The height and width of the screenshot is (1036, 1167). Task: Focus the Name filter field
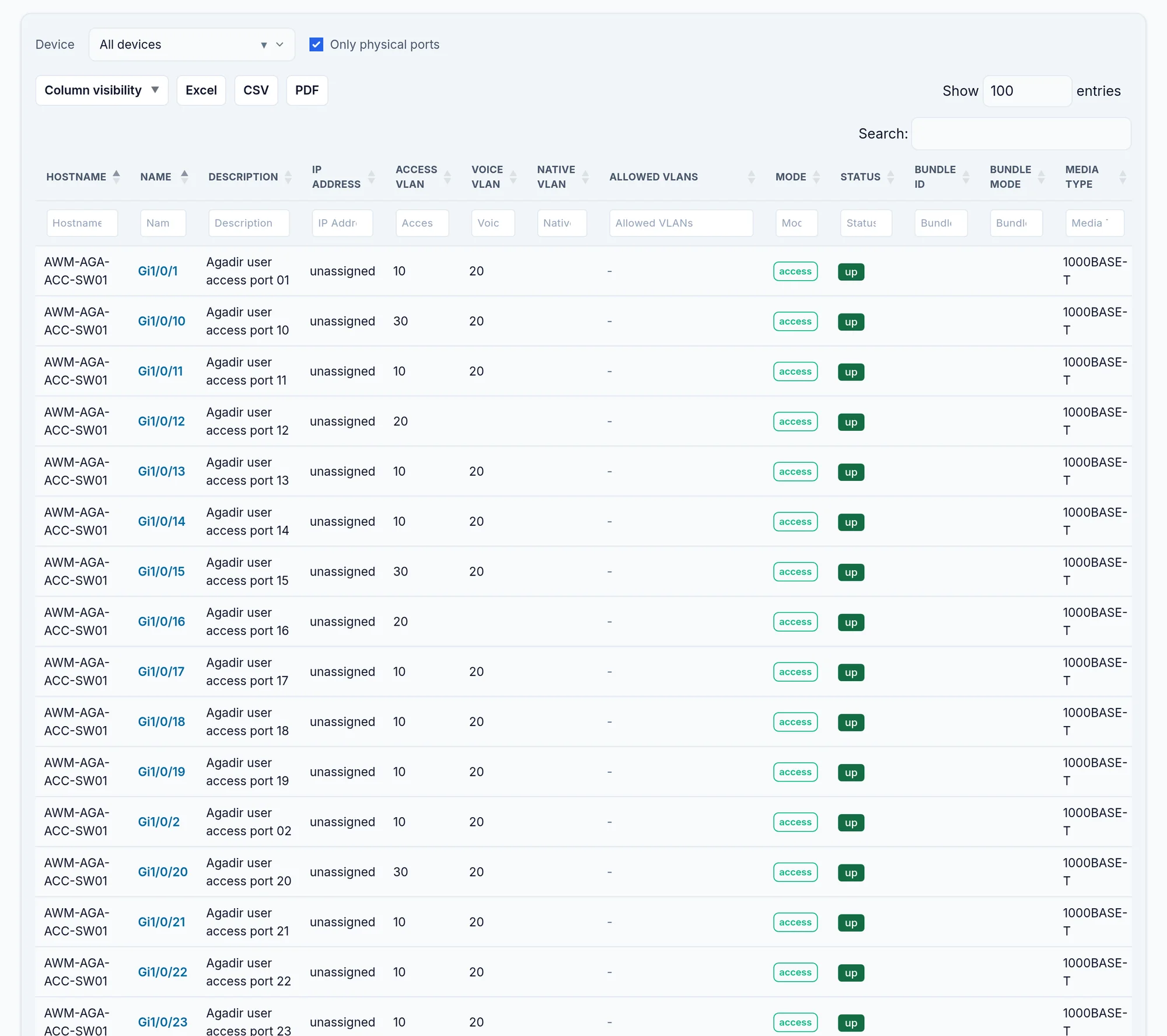pos(163,223)
